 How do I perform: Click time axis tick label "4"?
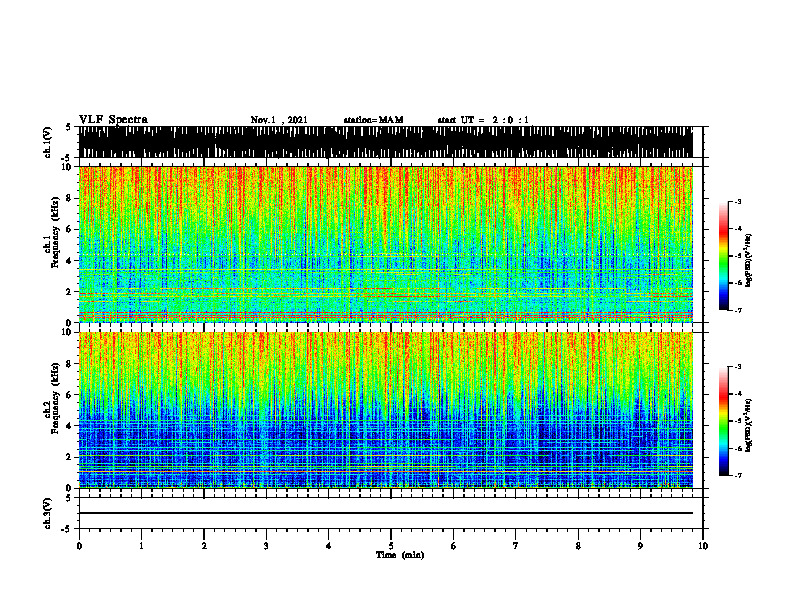point(328,546)
